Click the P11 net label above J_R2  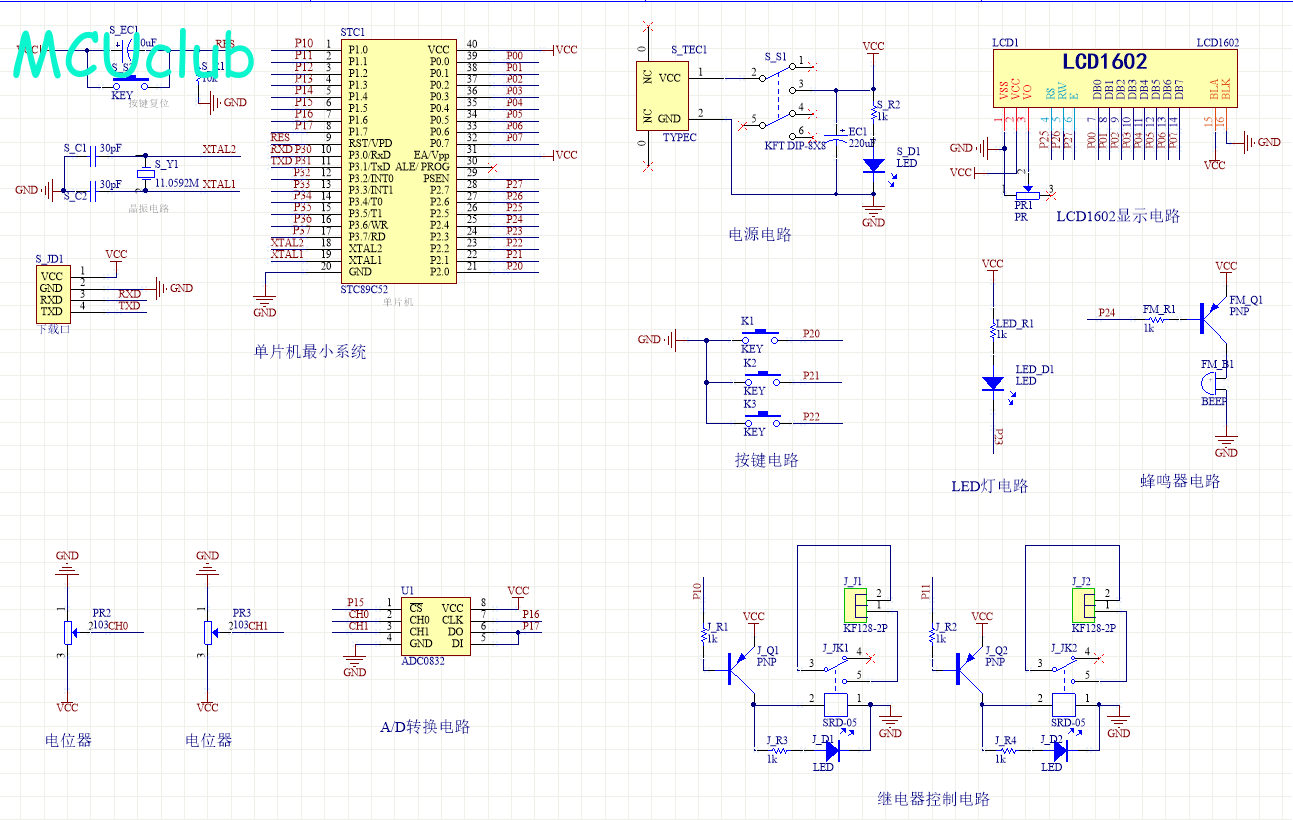924,591
